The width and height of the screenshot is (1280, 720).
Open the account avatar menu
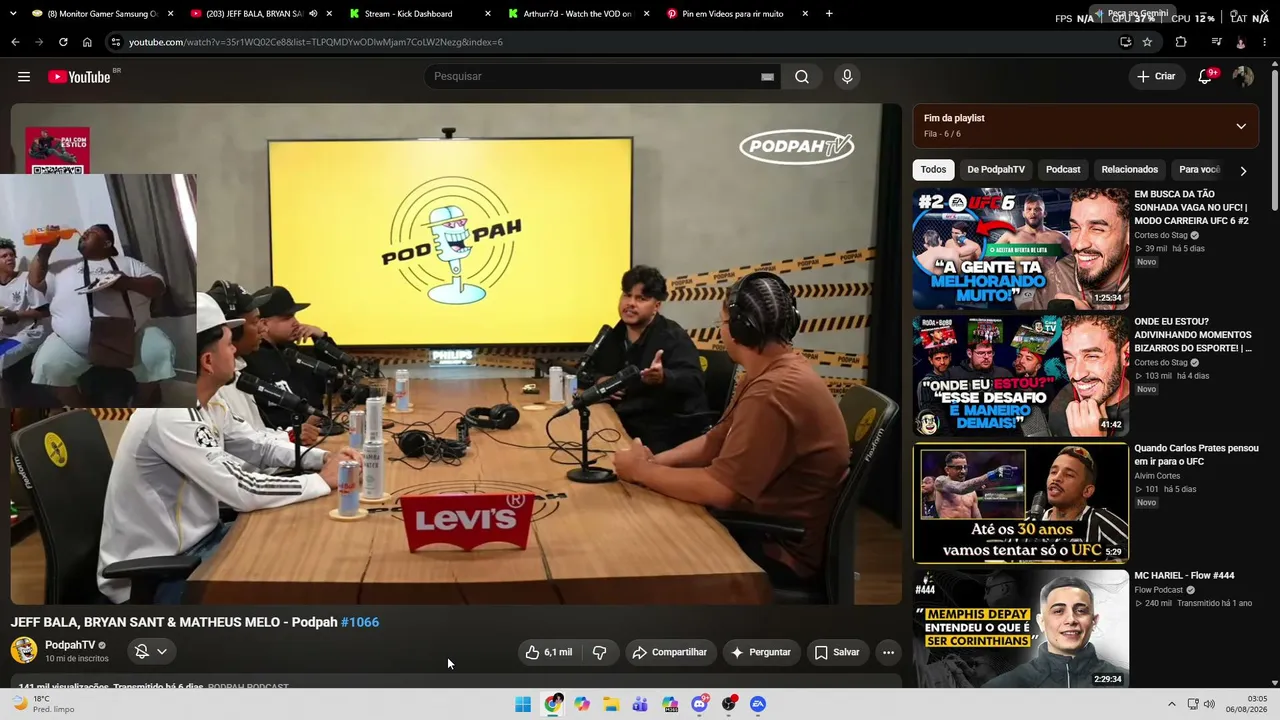coord(1243,77)
